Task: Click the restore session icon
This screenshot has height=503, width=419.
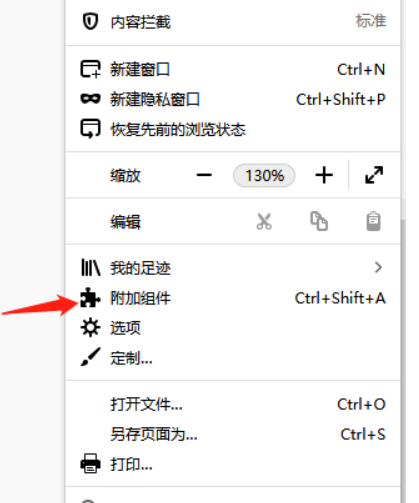Action: coord(90,129)
